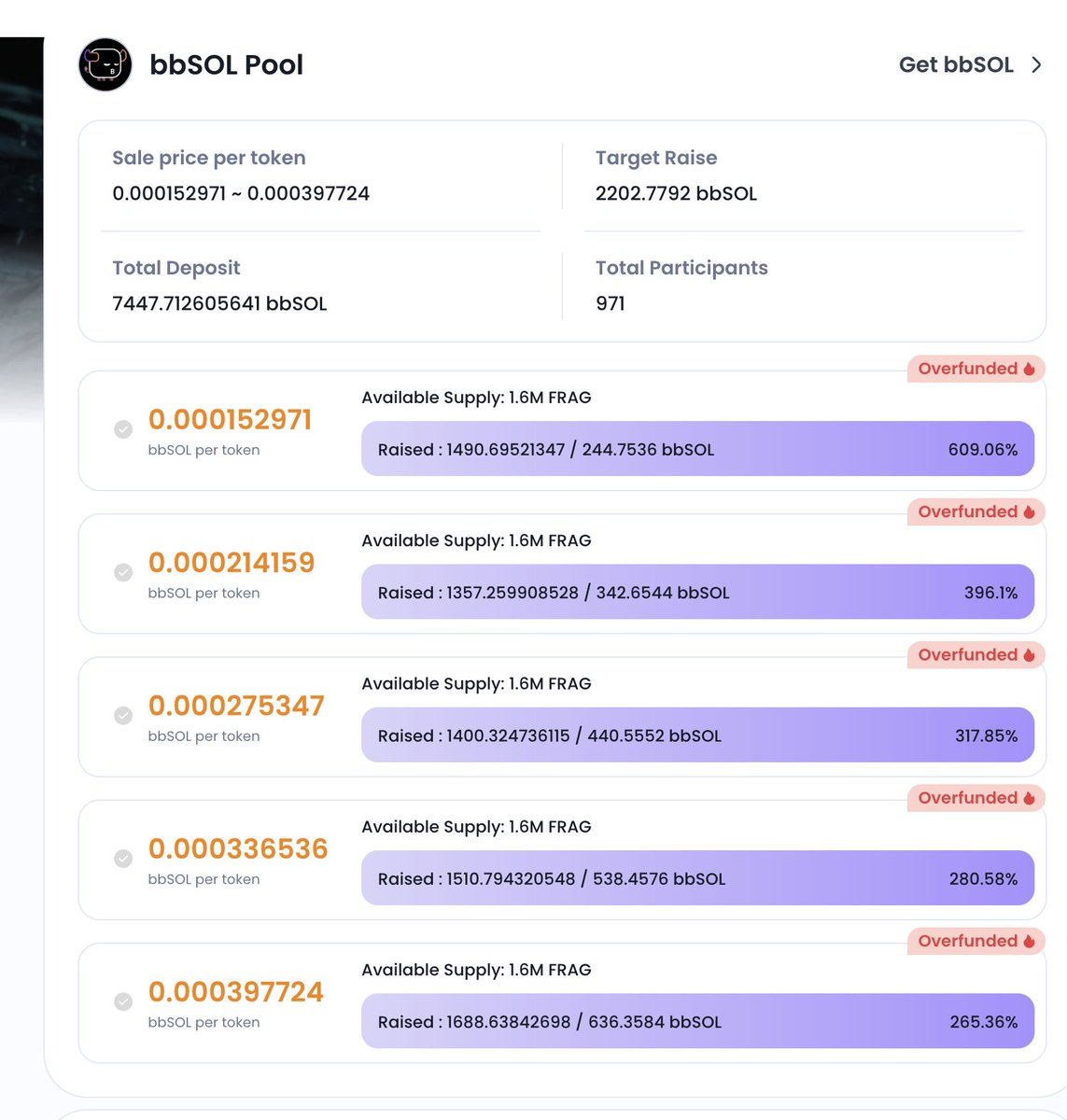Select the check circle for 0.000152971 tier
This screenshot has width=1067, height=1120.
(123, 429)
